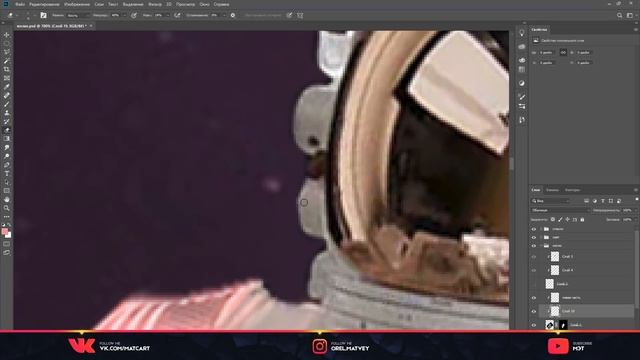640x360 pixels.
Task: Click the layer mask thumbnail of Слой 1
Action: [563, 325]
